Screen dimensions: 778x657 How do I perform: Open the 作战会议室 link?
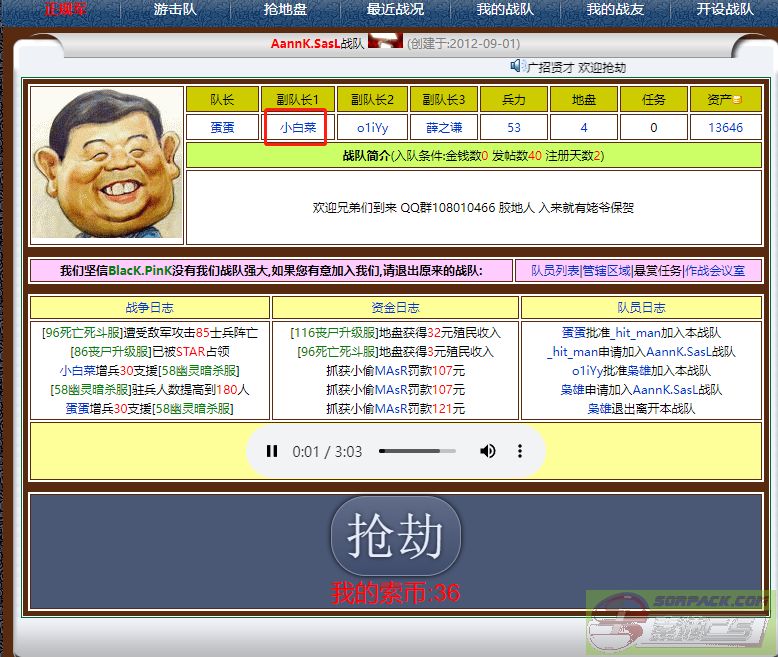click(715, 271)
